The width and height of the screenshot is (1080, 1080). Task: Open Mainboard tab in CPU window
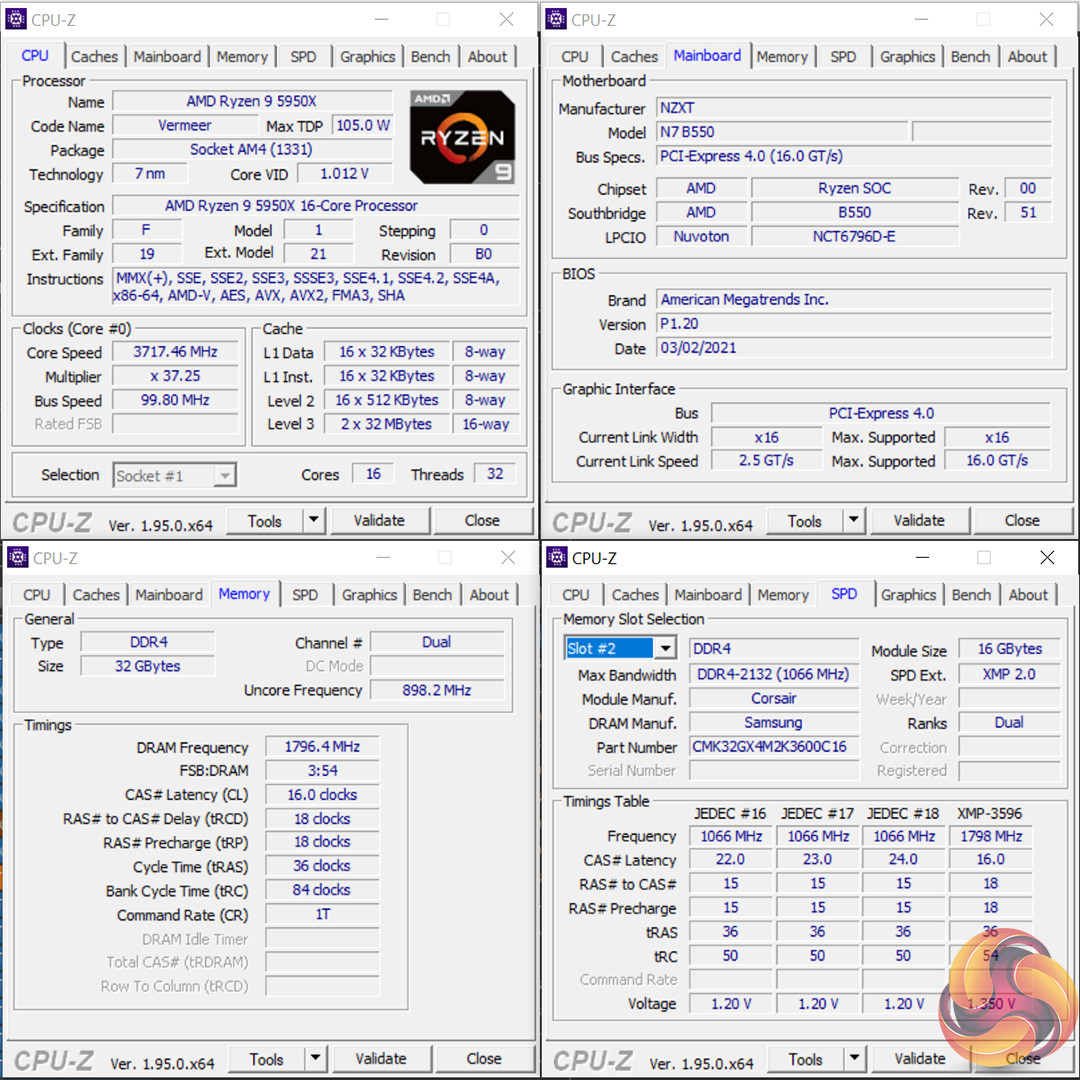[167, 56]
